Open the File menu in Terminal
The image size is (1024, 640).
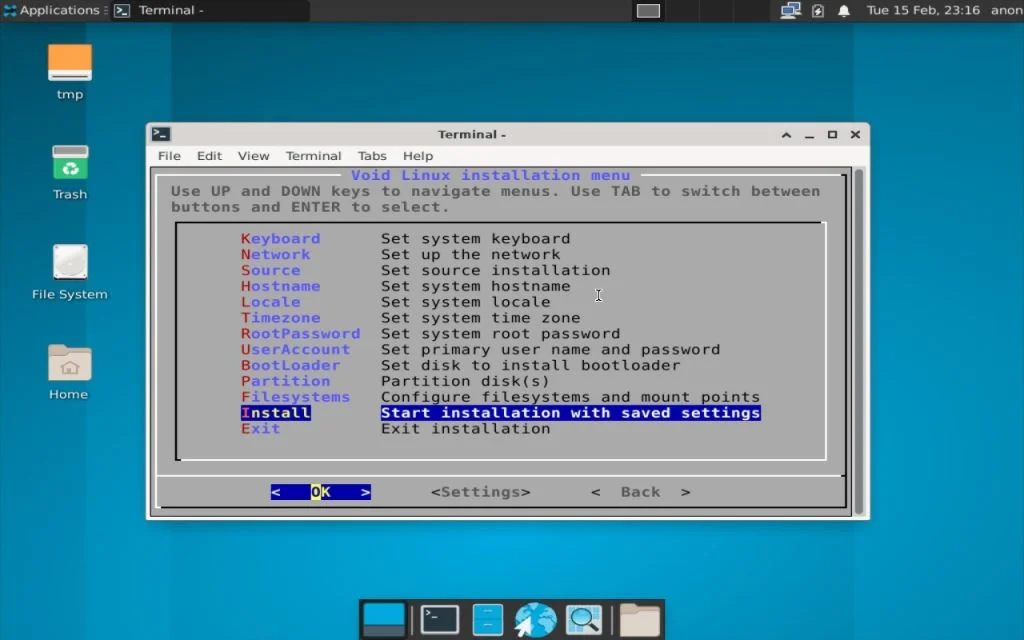(x=168, y=156)
